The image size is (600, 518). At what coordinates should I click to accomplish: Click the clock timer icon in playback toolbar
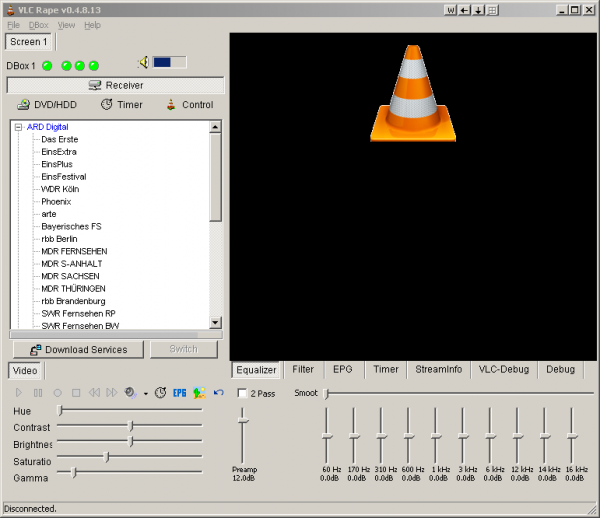click(x=161, y=393)
